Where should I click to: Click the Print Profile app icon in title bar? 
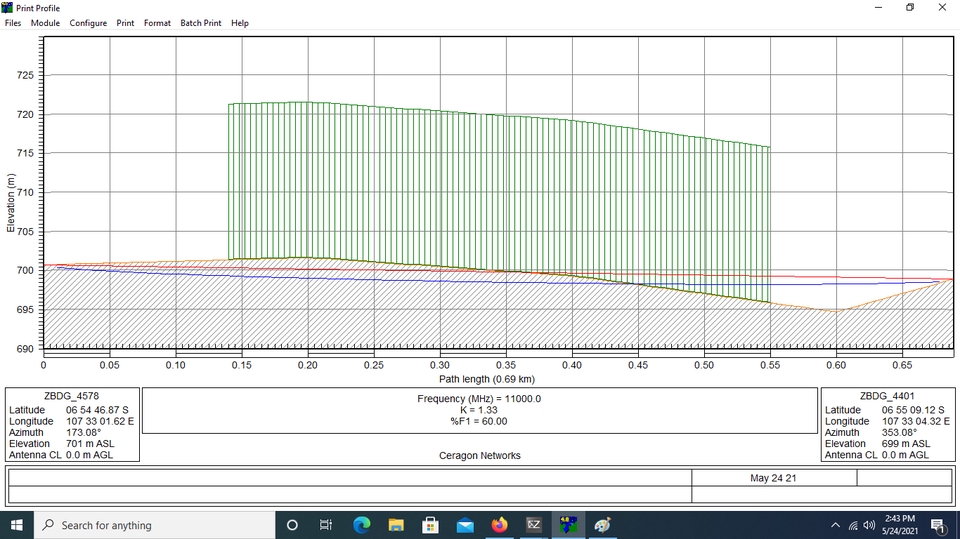tap(7, 7)
